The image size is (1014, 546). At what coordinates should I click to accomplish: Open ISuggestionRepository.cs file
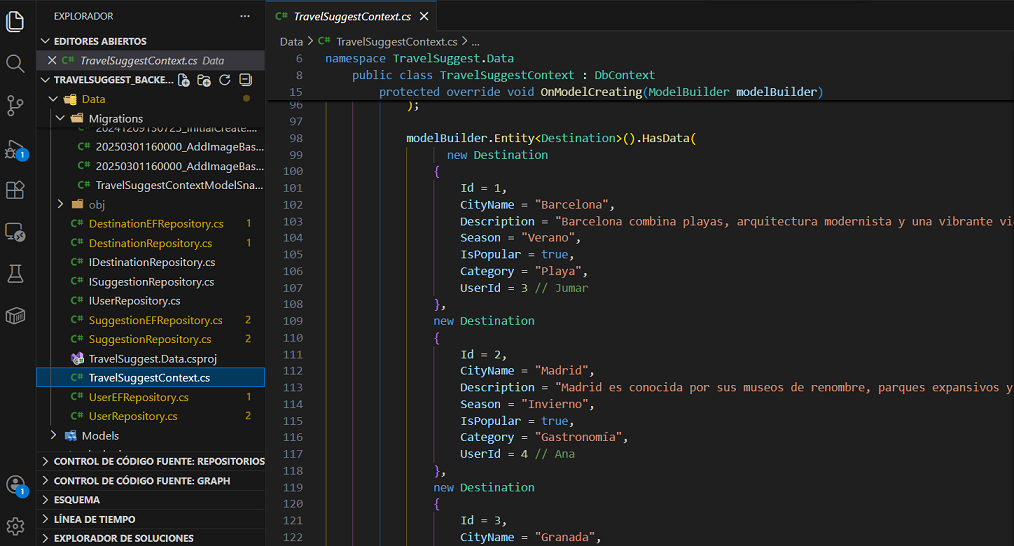pos(151,281)
